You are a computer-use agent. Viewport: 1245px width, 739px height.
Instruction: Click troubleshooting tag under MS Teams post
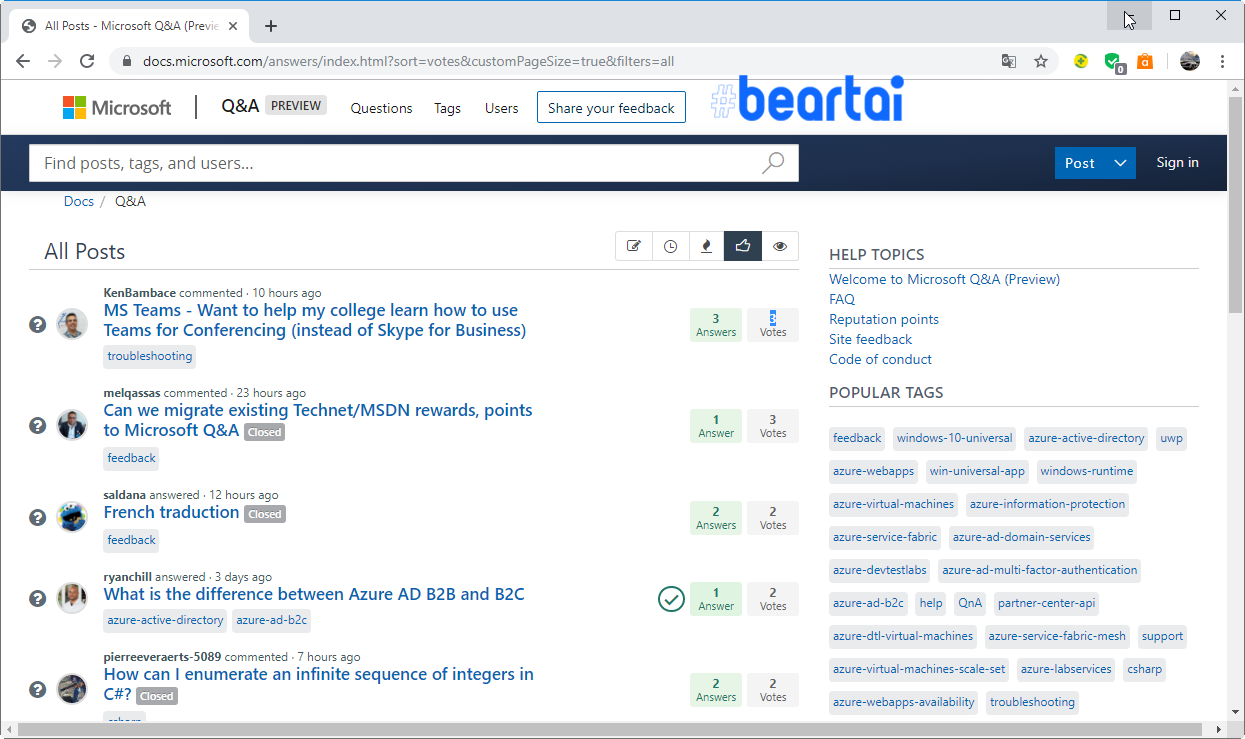point(150,356)
